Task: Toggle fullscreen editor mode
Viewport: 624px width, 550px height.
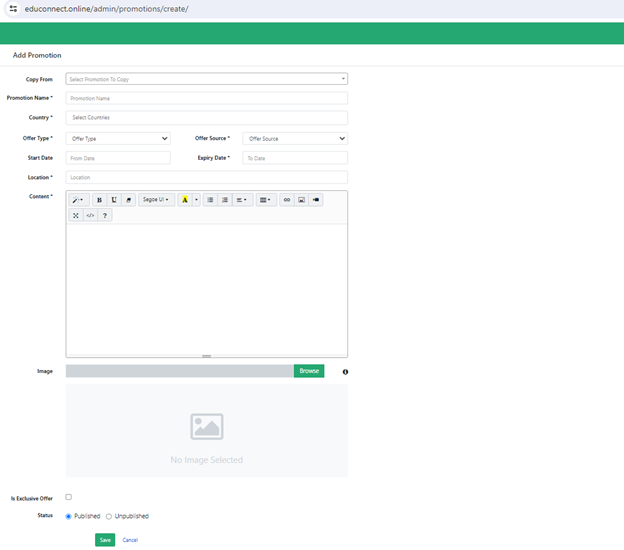Action: pyautogui.click(x=76, y=215)
